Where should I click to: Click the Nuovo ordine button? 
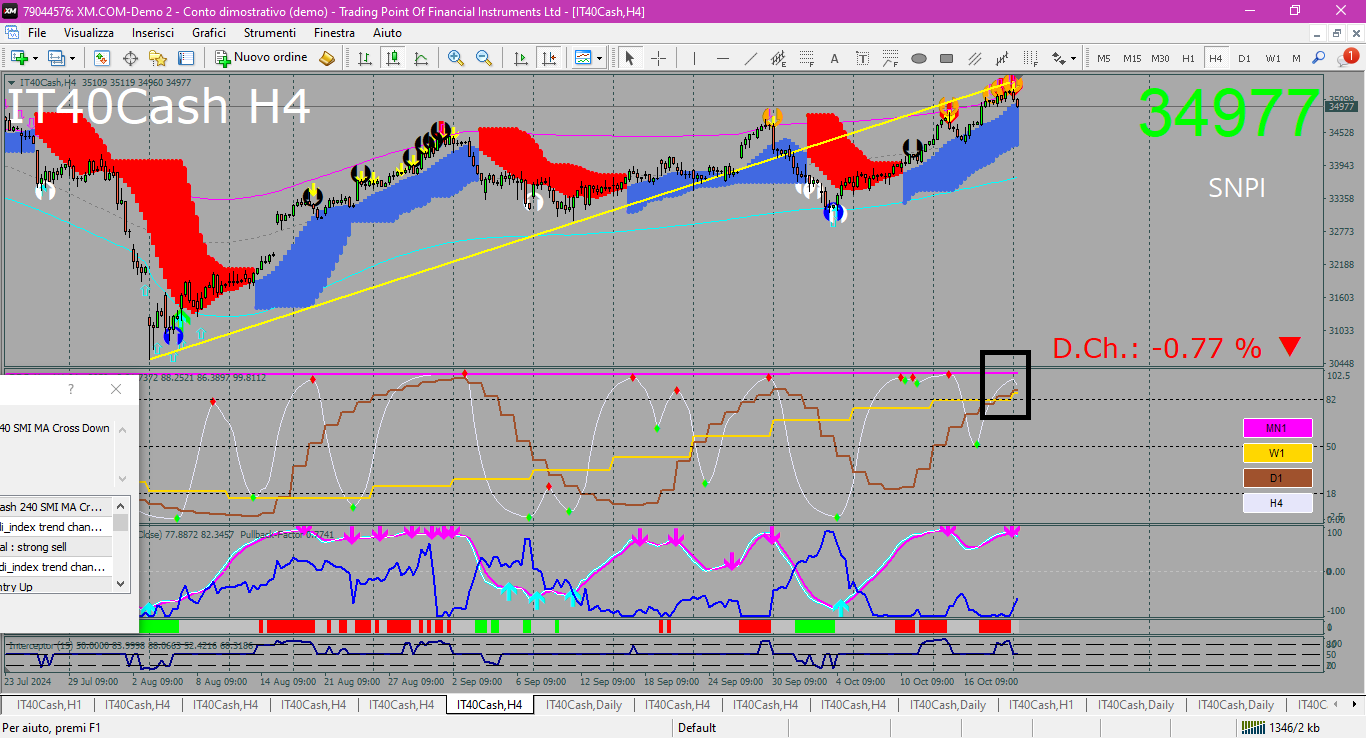(261, 58)
